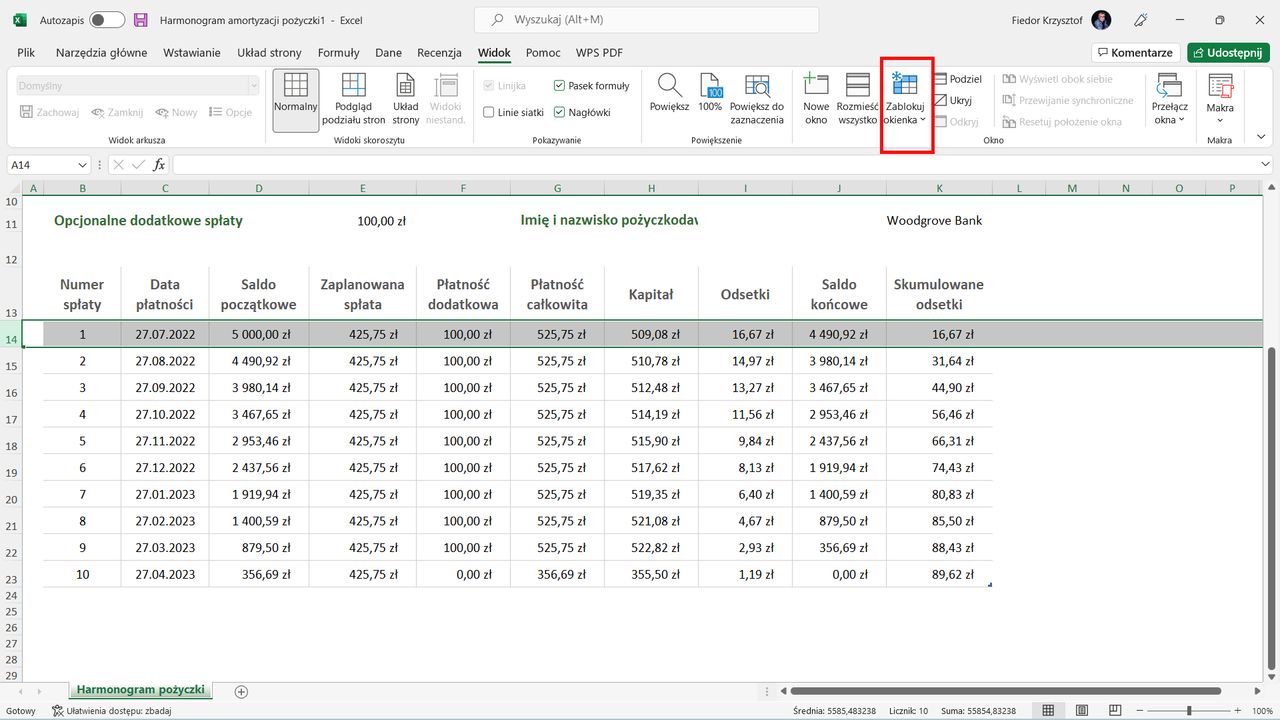Switch to the Formuły ribbon tab
Viewport: 1280px width, 720px height.
coord(338,52)
